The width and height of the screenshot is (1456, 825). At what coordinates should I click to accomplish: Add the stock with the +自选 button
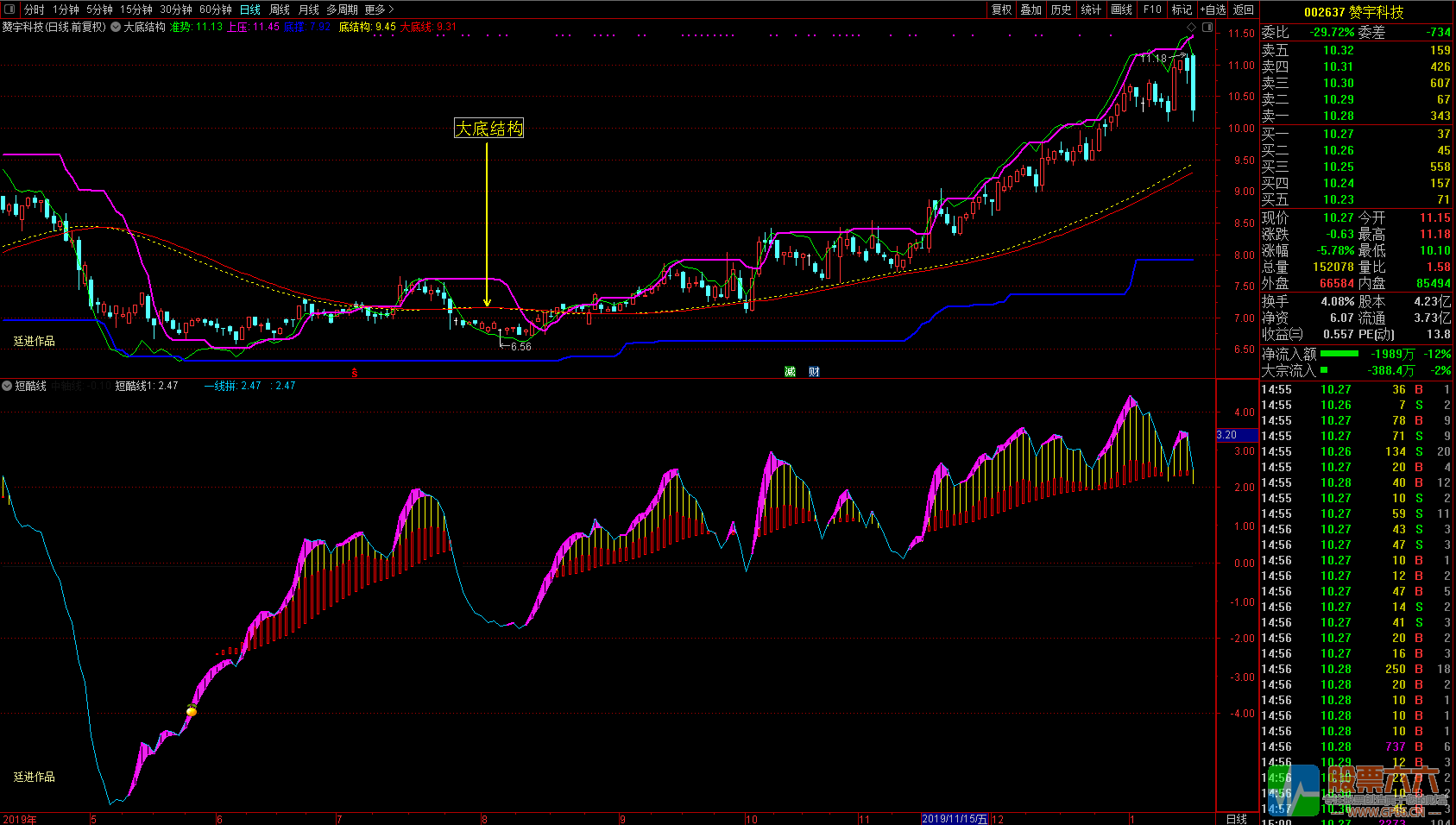tap(1213, 9)
